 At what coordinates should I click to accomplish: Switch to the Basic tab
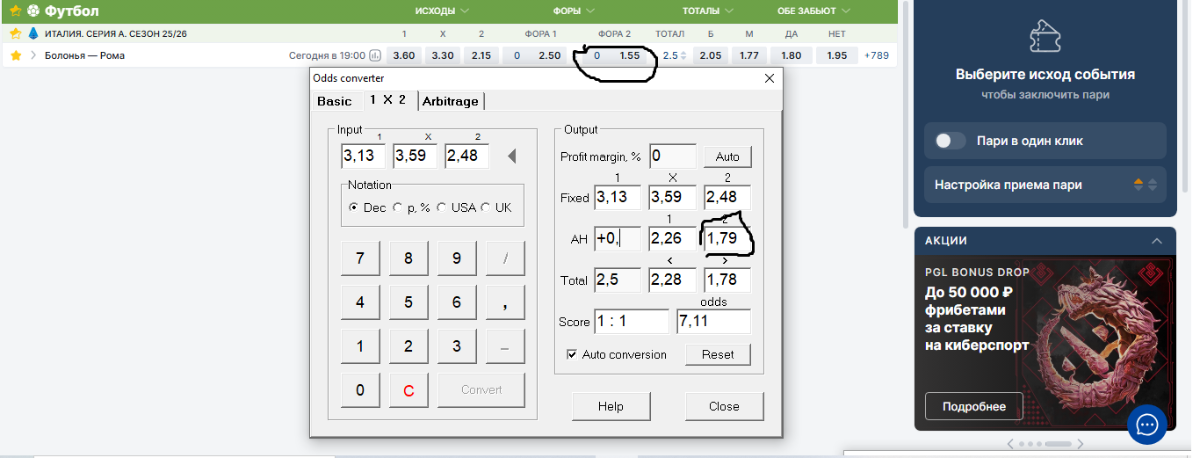(334, 101)
